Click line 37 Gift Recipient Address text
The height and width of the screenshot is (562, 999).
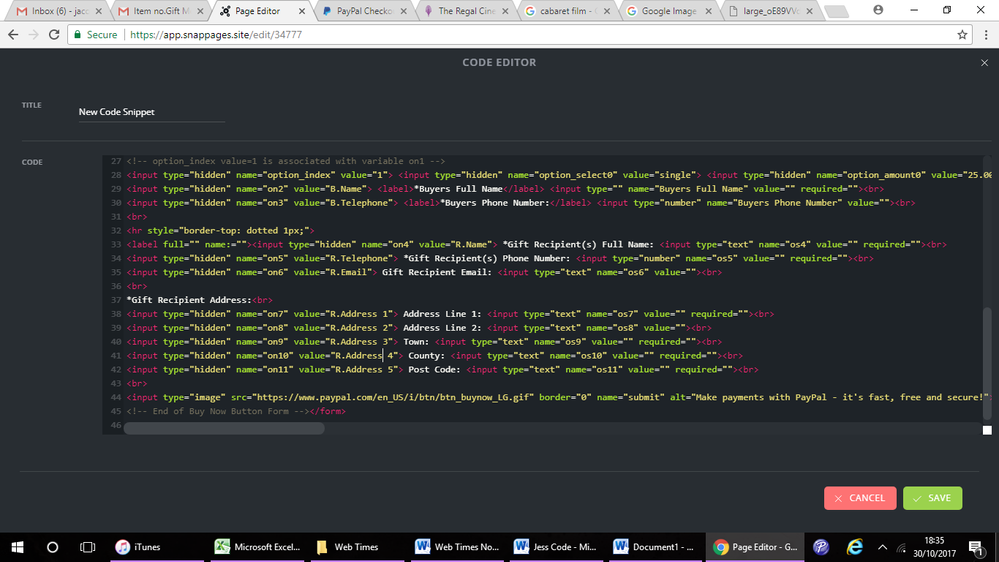[x=189, y=300]
